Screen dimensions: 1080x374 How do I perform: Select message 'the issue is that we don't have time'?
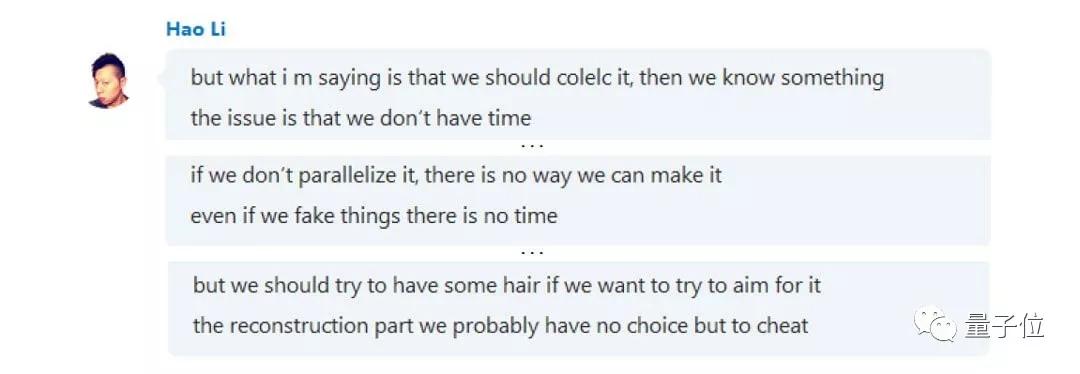[x=361, y=118]
